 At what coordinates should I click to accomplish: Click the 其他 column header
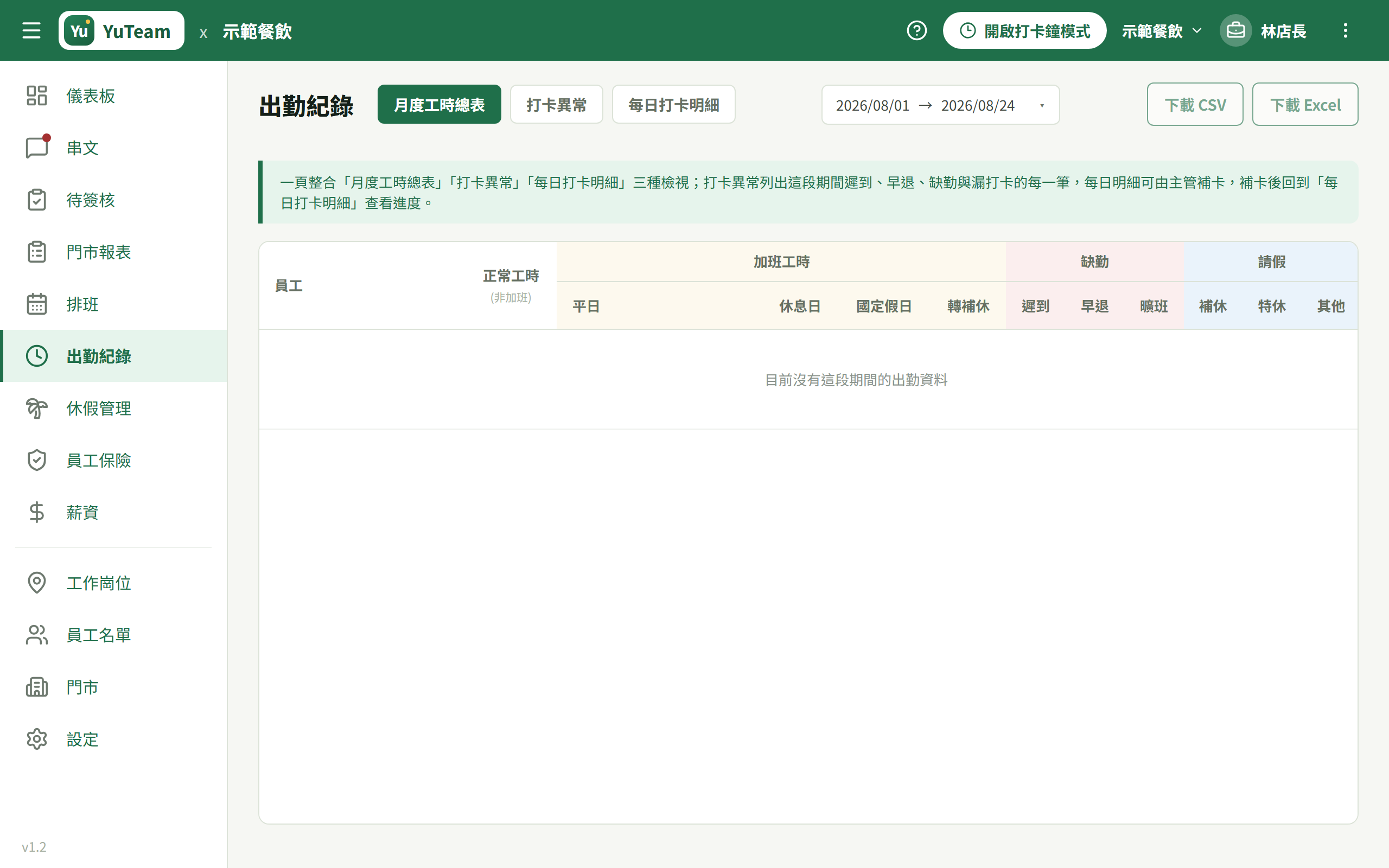(1331, 307)
